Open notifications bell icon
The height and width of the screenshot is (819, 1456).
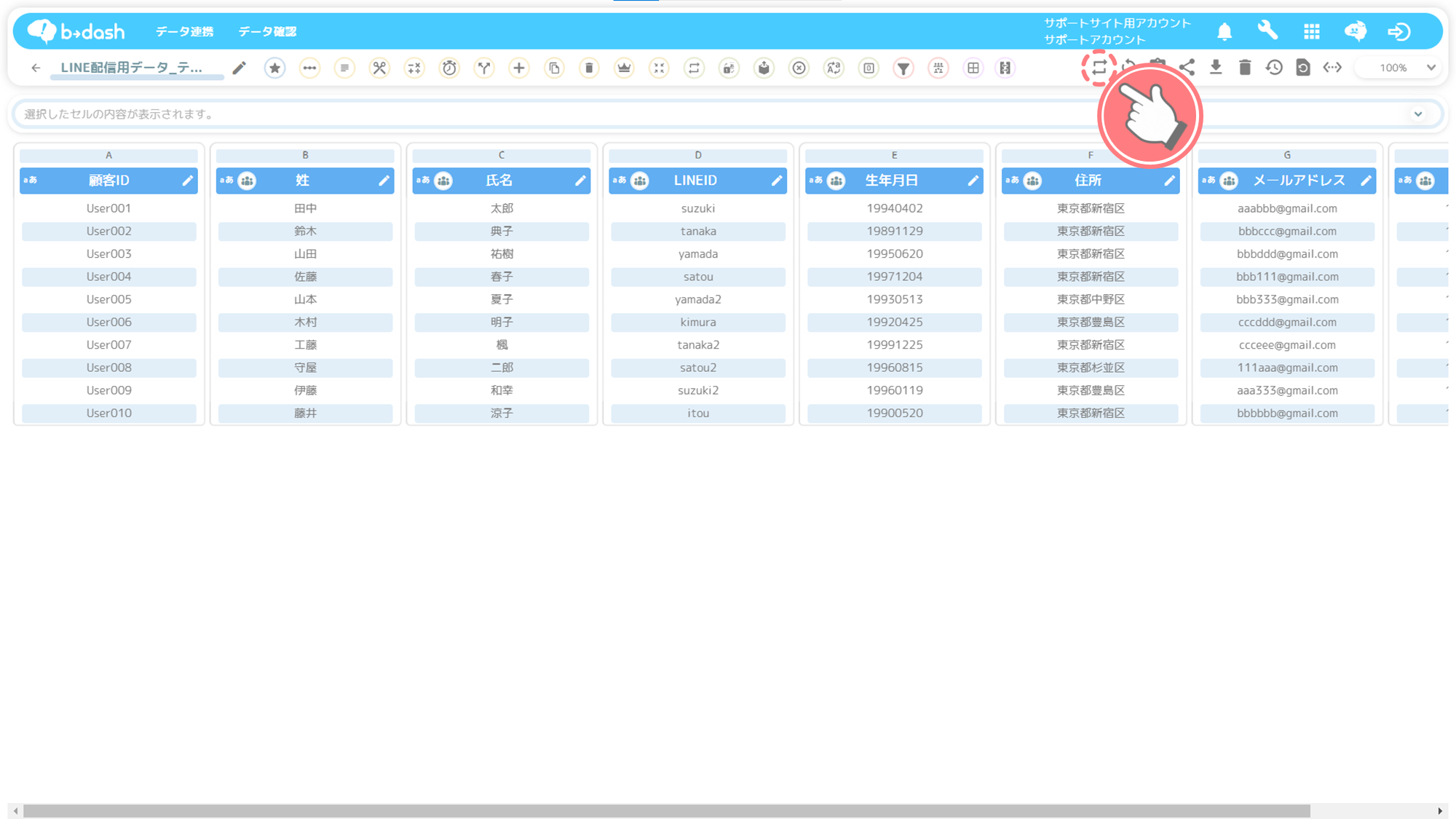click(x=1224, y=31)
